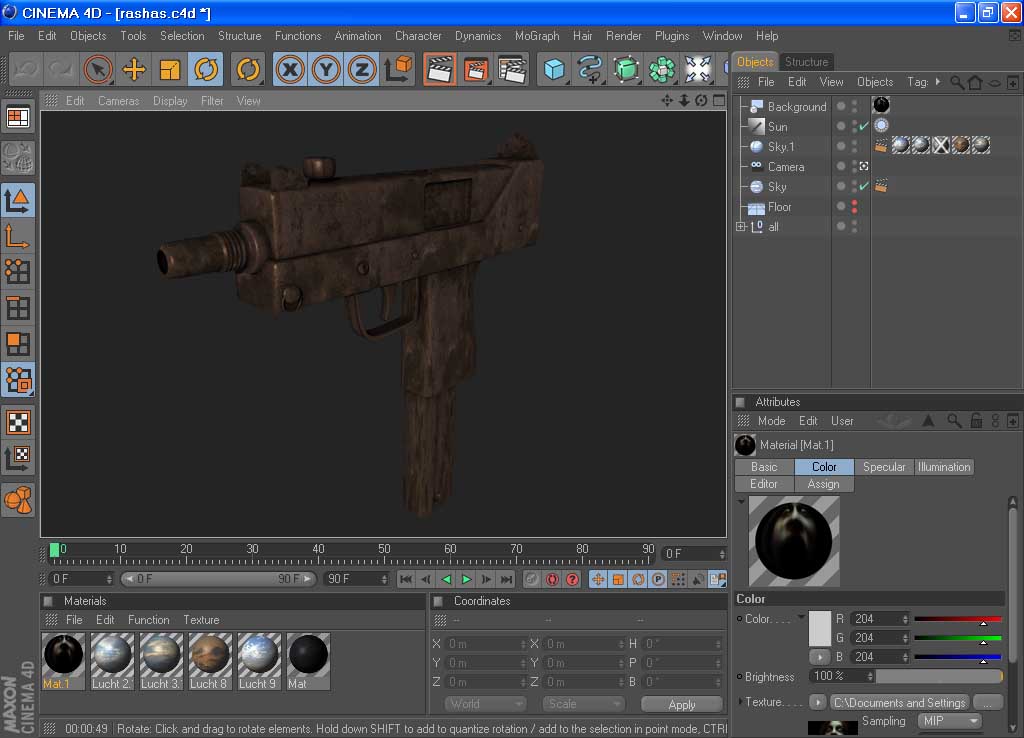The image size is (1024, 738).
Task: Go to start of animation
Action: coord(406,579)
